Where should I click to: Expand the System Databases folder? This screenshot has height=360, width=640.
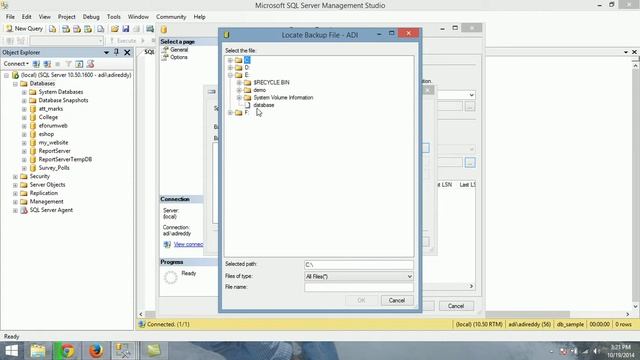(x=24, y=92)
